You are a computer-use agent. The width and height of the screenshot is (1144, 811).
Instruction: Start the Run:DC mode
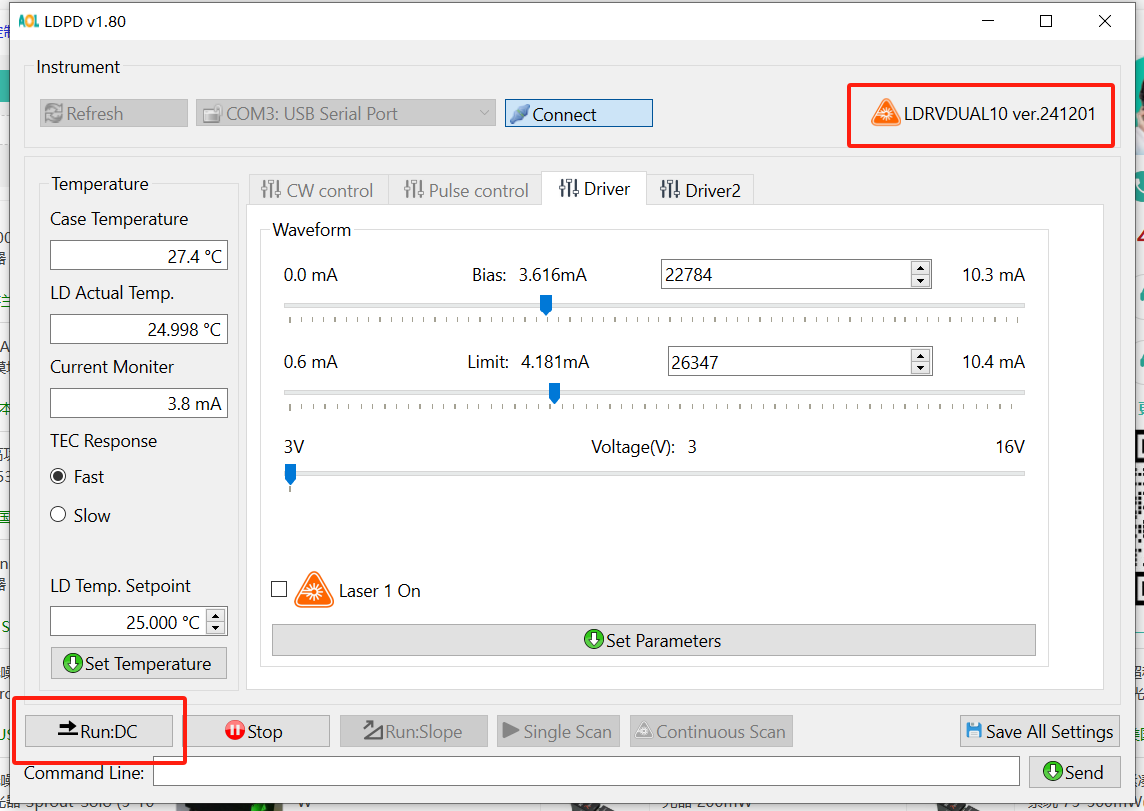[98, 731]
